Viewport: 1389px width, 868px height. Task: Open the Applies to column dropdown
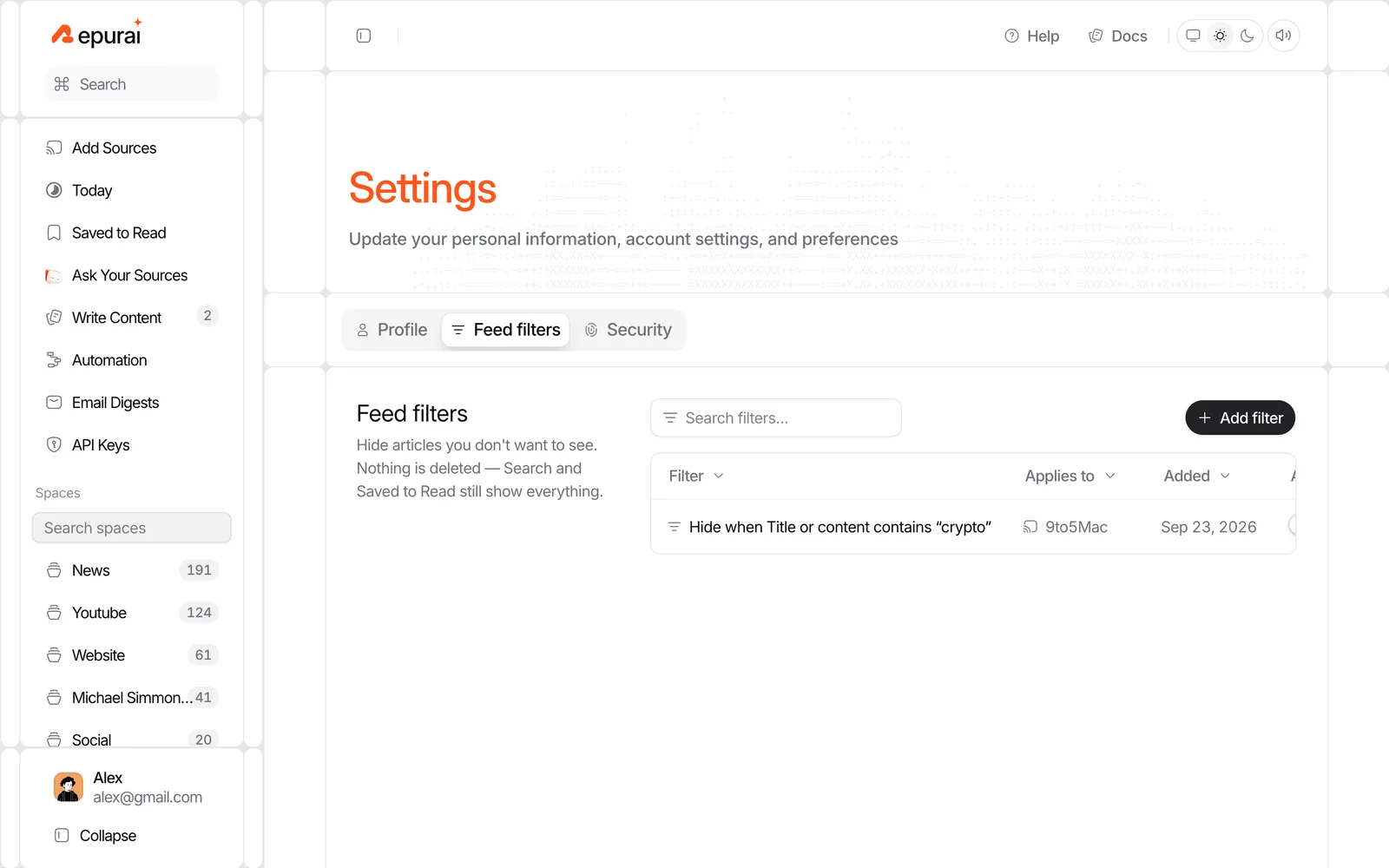1070,476
